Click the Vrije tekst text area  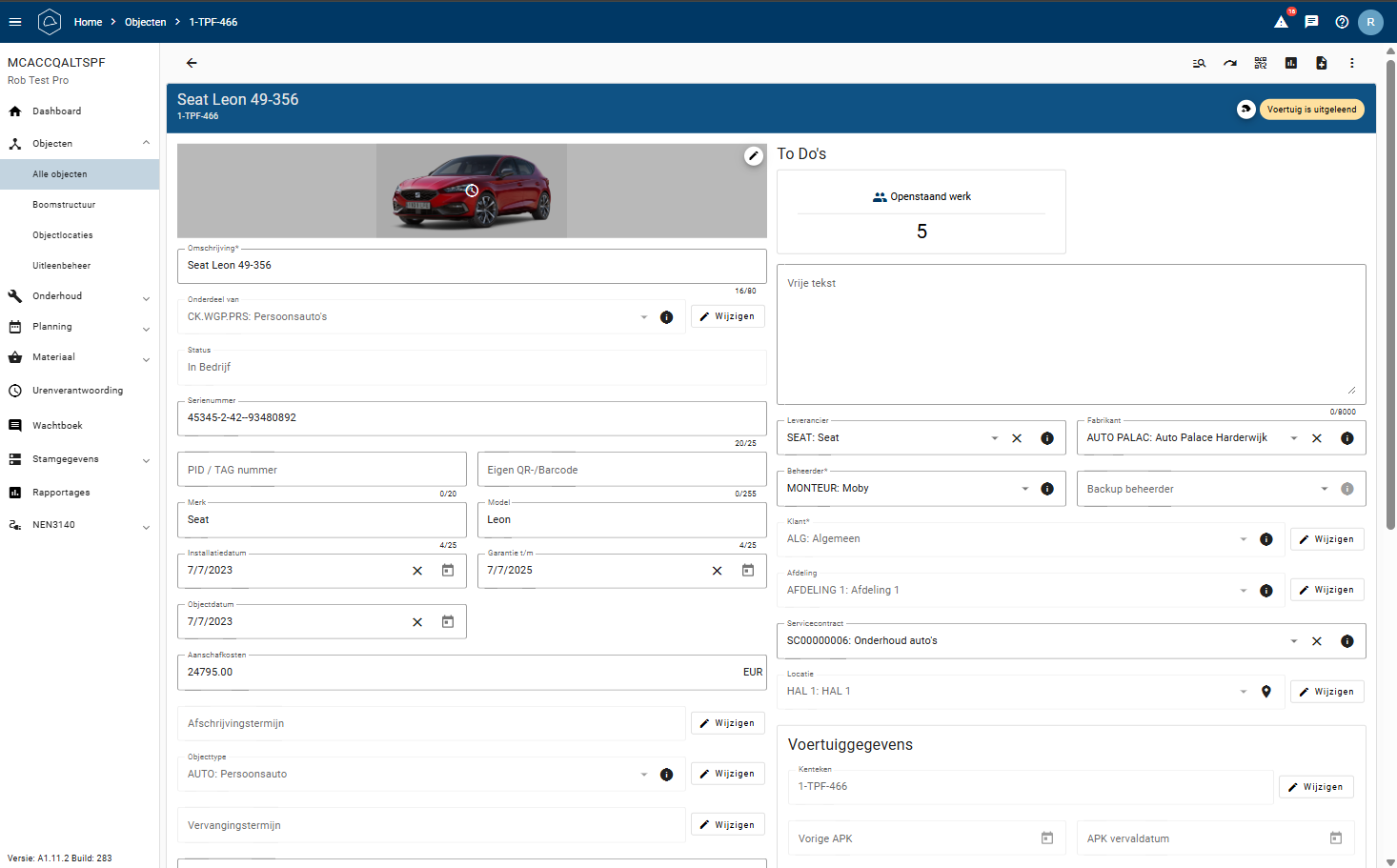[1071, 333]
